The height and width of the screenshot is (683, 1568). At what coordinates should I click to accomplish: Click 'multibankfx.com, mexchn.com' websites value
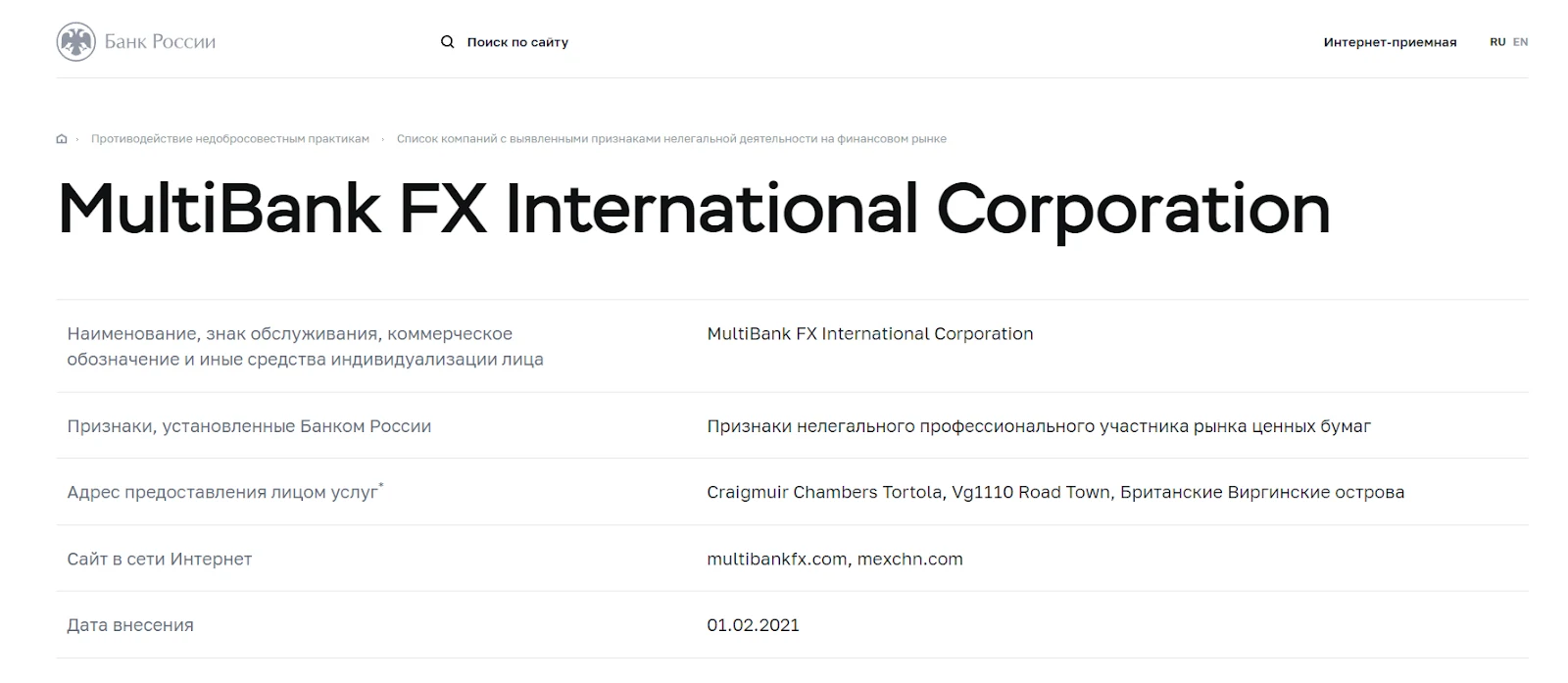click(x=835, y=560)
